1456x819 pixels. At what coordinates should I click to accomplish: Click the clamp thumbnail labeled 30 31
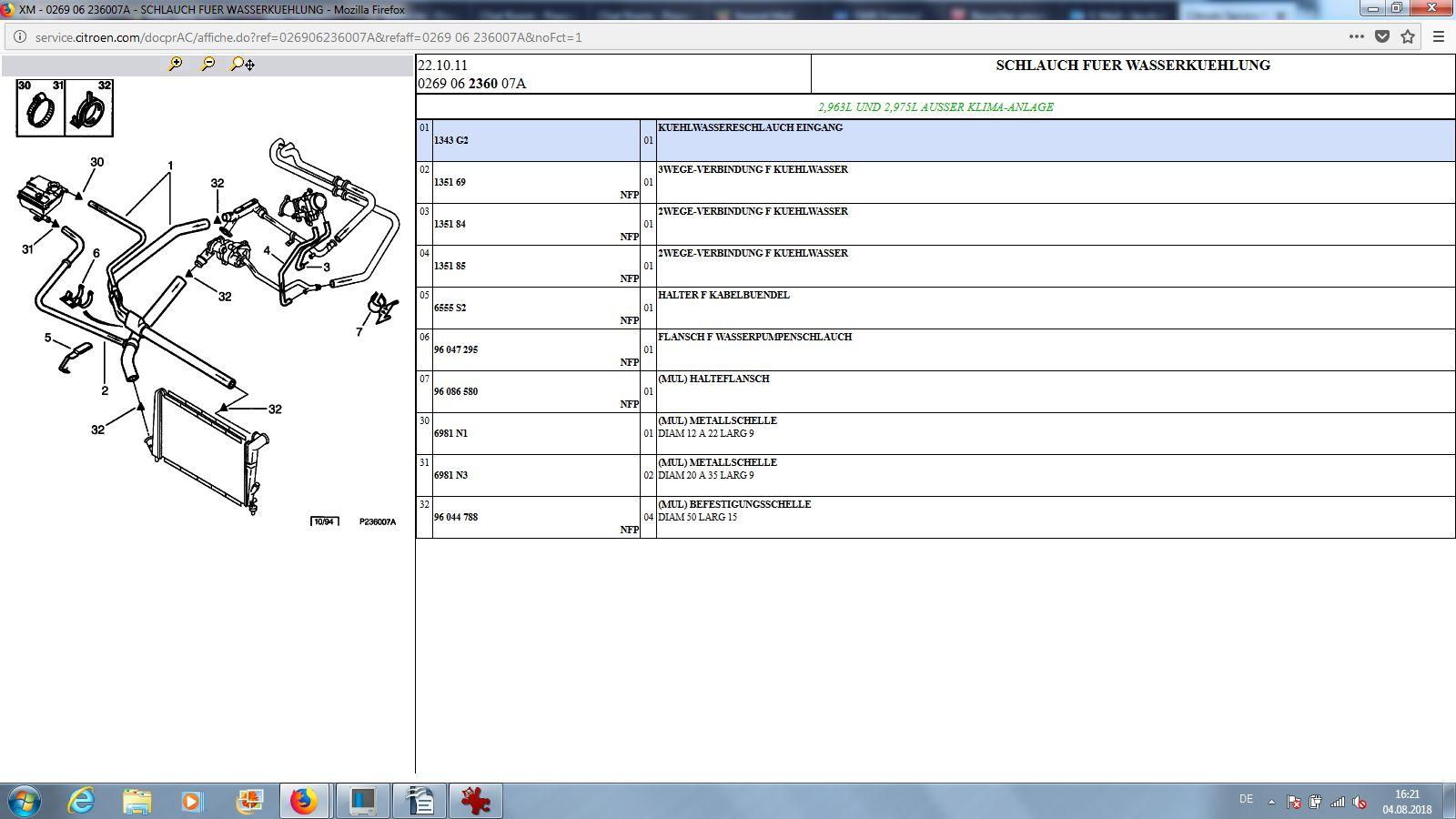[41, 107]
